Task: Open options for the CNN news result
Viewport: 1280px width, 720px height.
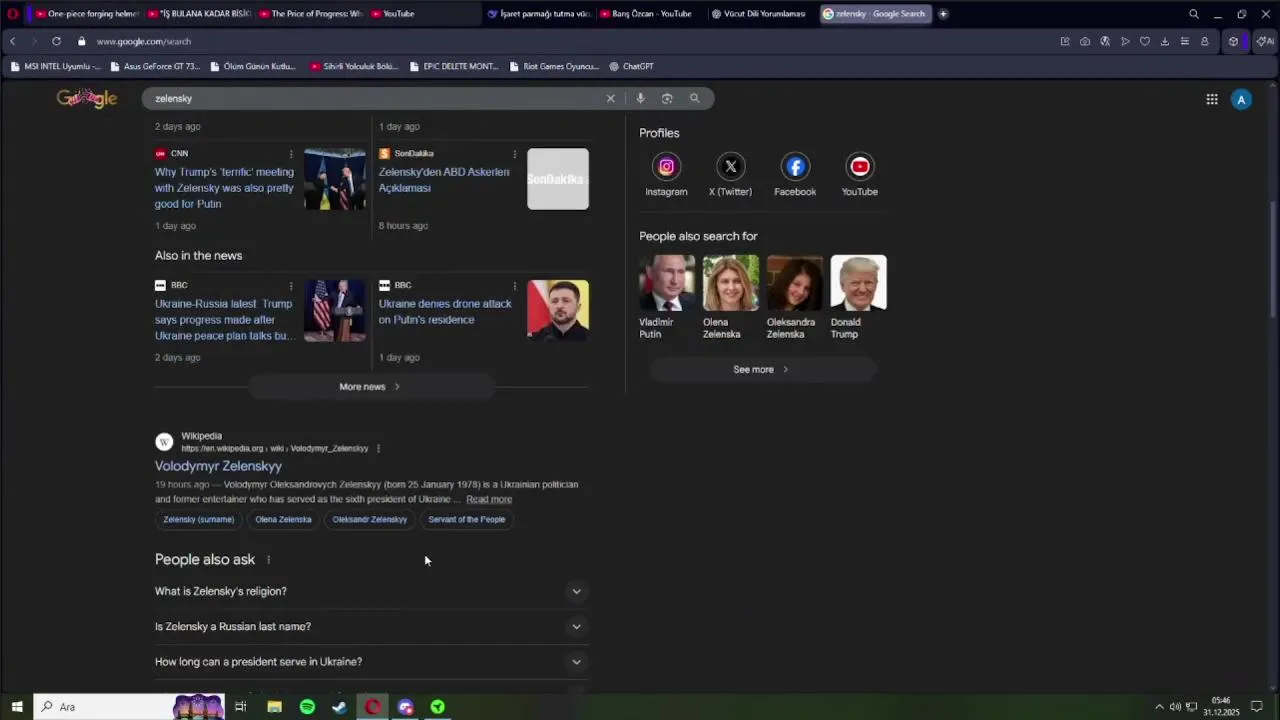Action: coord(291,154)
